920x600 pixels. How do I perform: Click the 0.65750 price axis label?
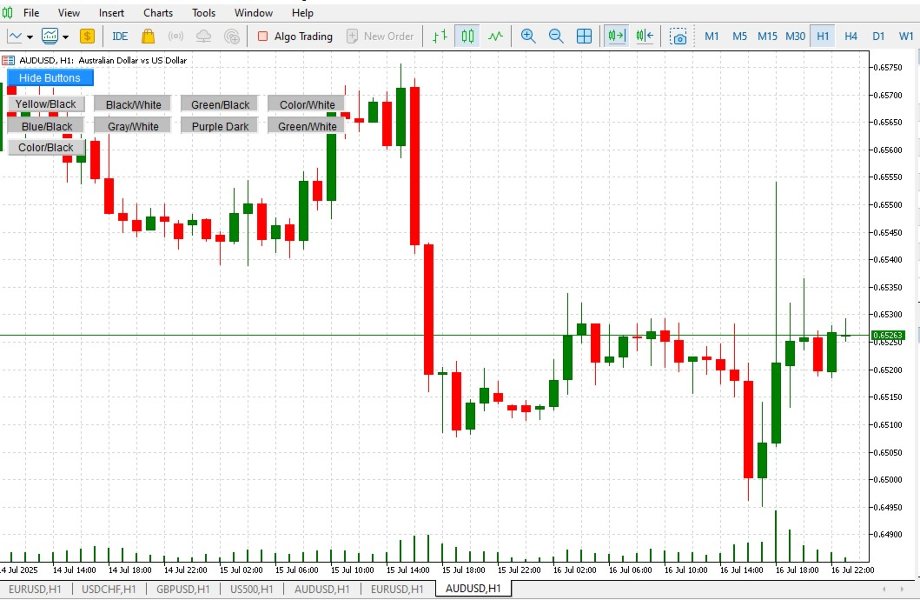(x=888, y=67)
